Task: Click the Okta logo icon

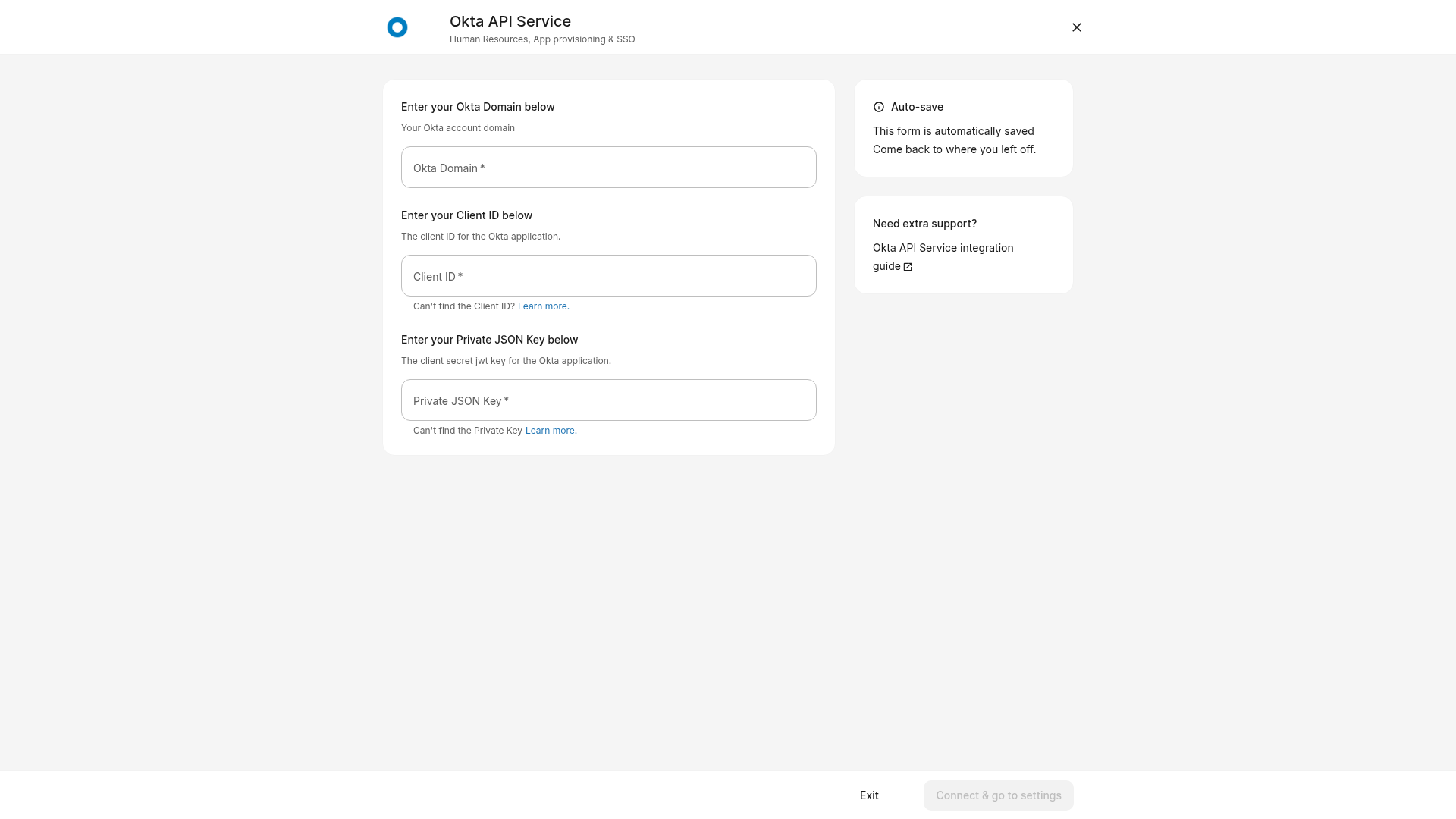Action: [x=397, y=27]
